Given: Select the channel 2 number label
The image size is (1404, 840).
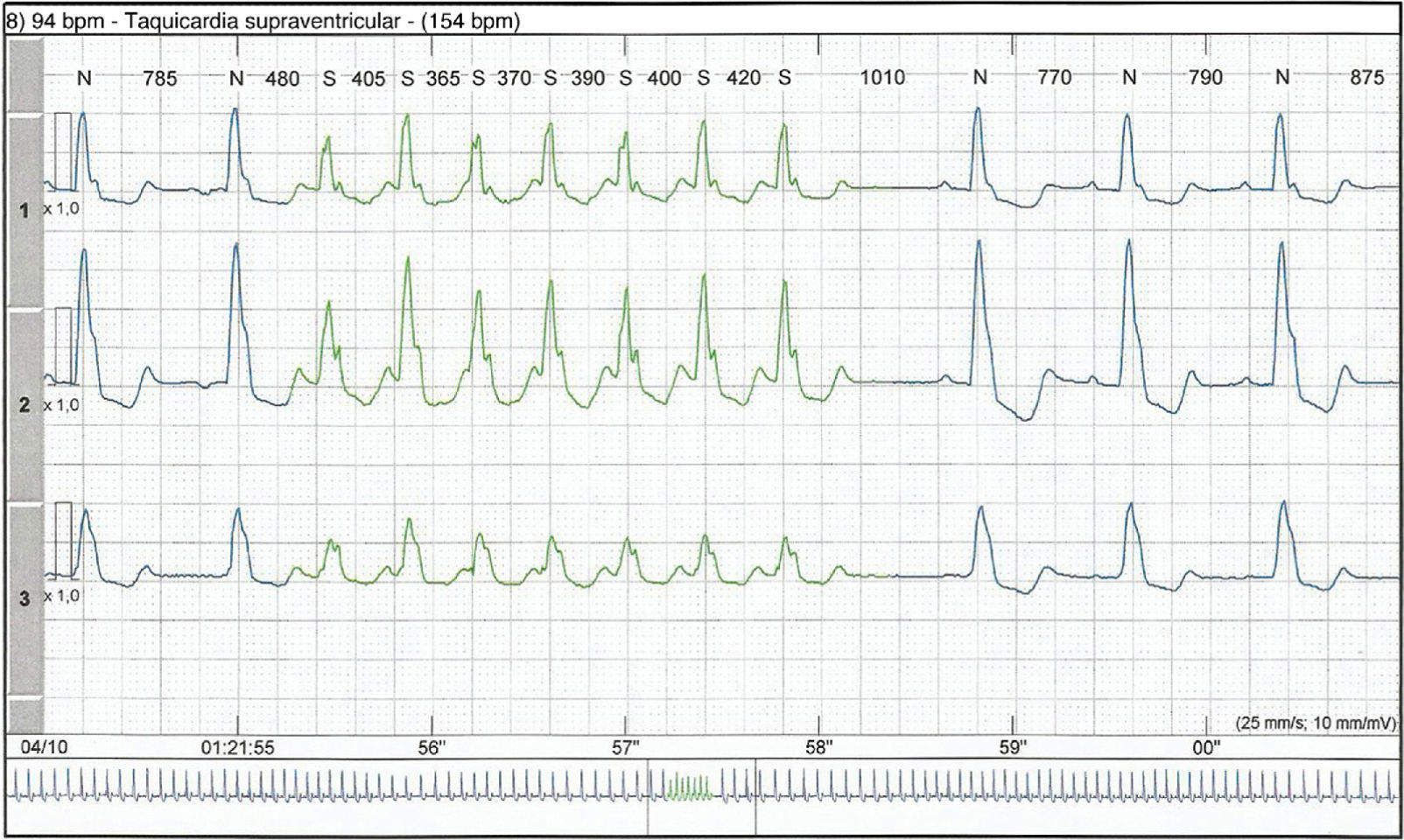Looking at the screenshot, I should click(25, 405).
